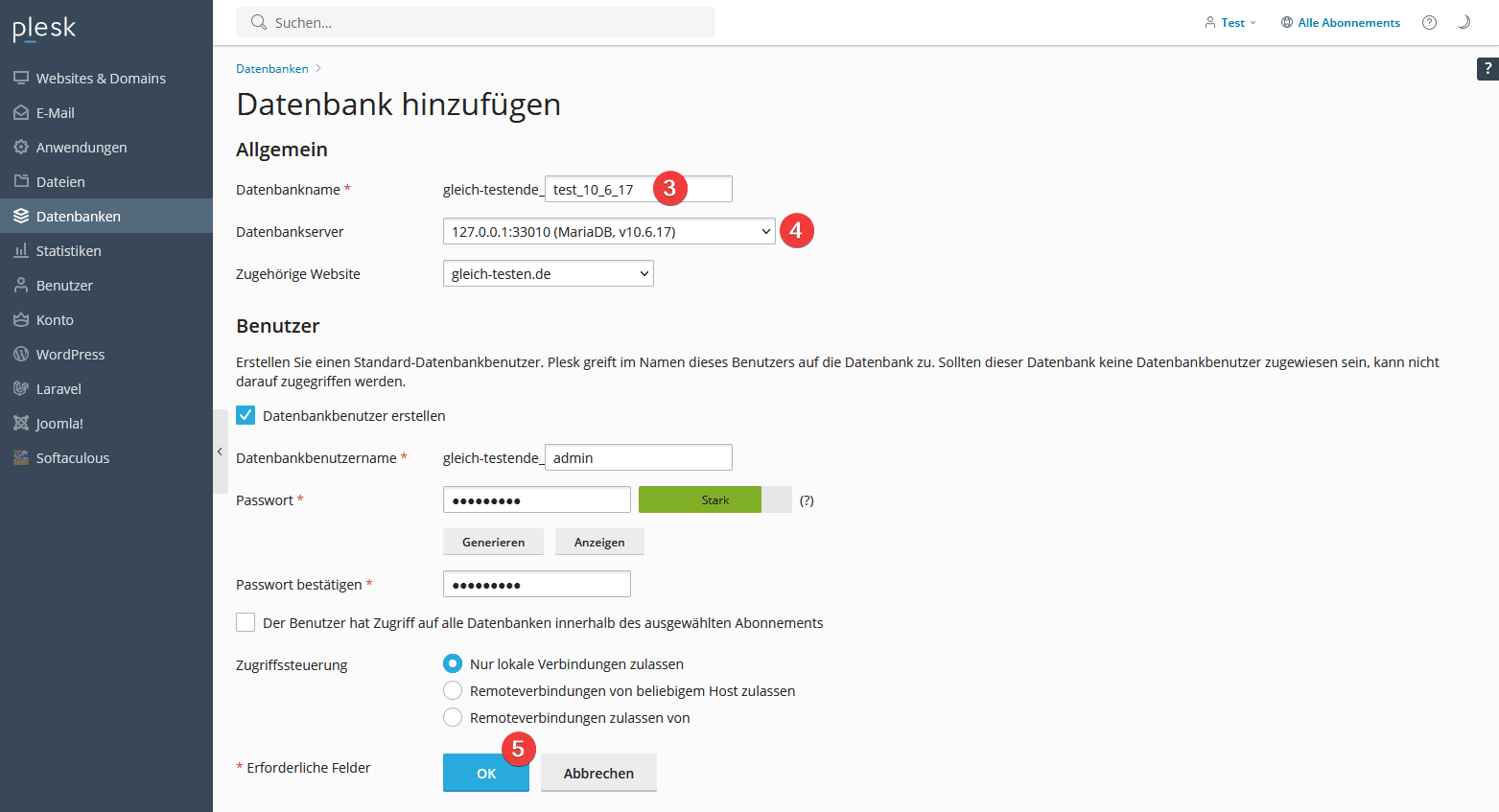Open the Datenbankserver dropdown
This screenshot has width=1499, height=812.
[608, 232]
